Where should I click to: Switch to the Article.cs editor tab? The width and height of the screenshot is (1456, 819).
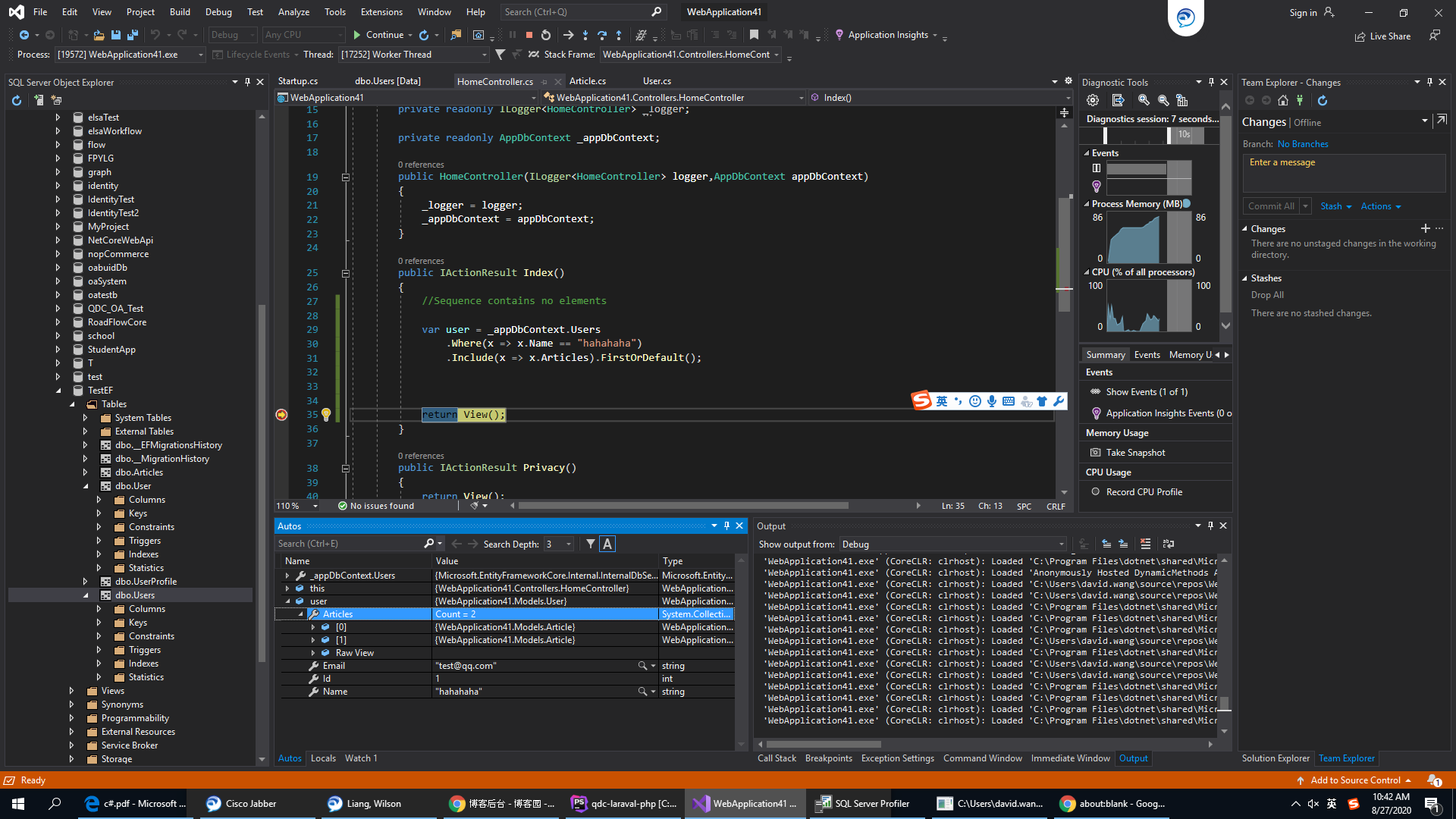[x=587, y=81]
